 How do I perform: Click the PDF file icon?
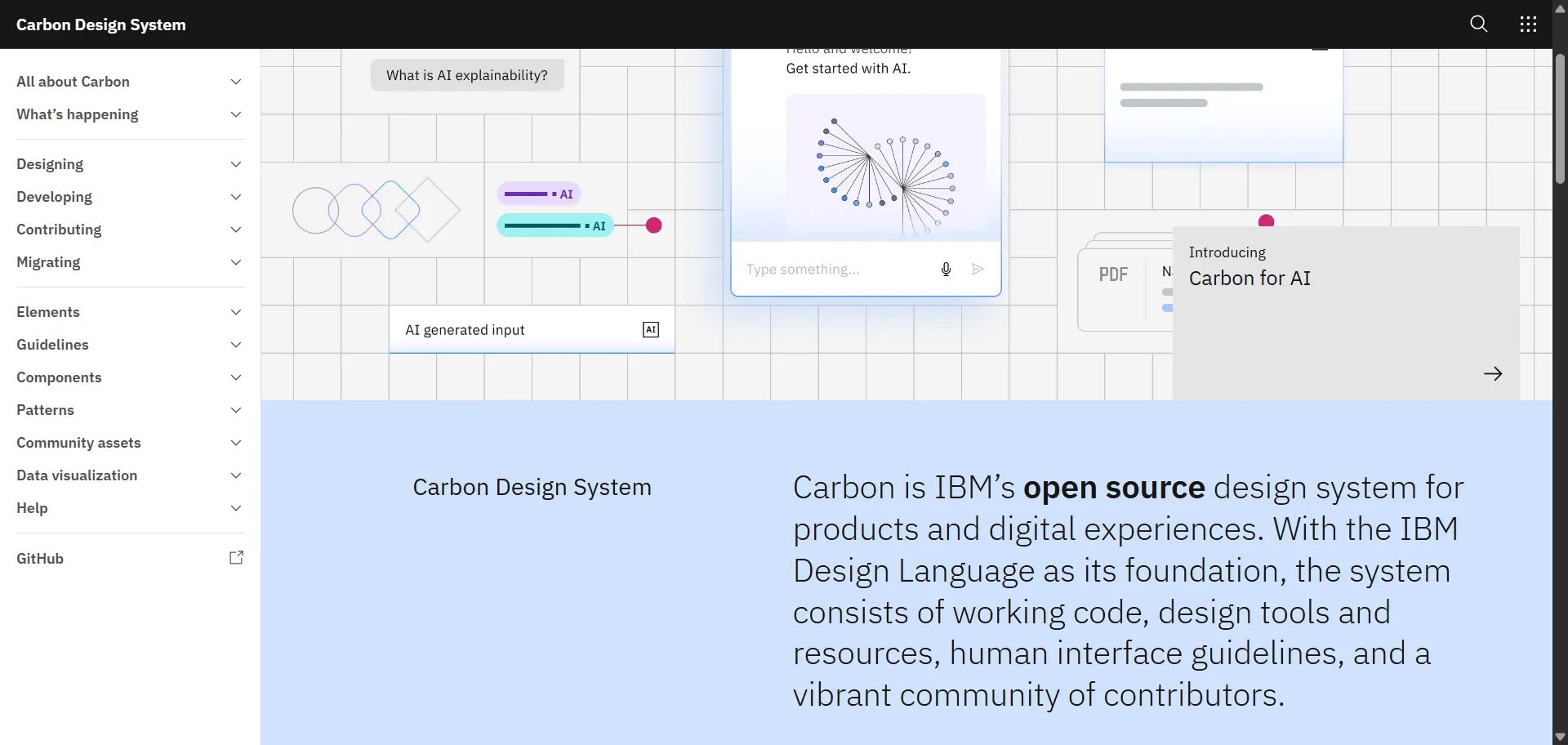pyautogui.click(x=1113, y=274)
